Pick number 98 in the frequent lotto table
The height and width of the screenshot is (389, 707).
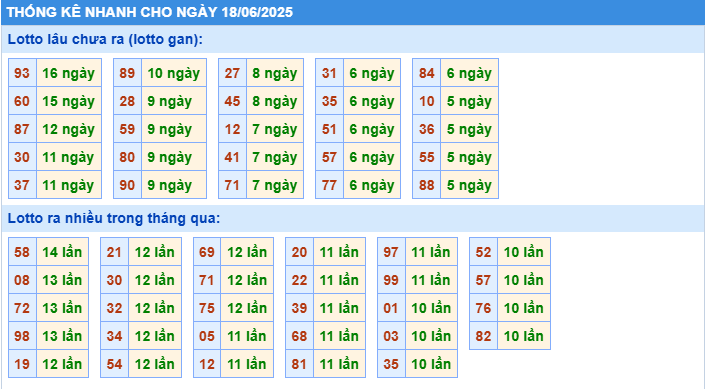(x=22, y=335)
